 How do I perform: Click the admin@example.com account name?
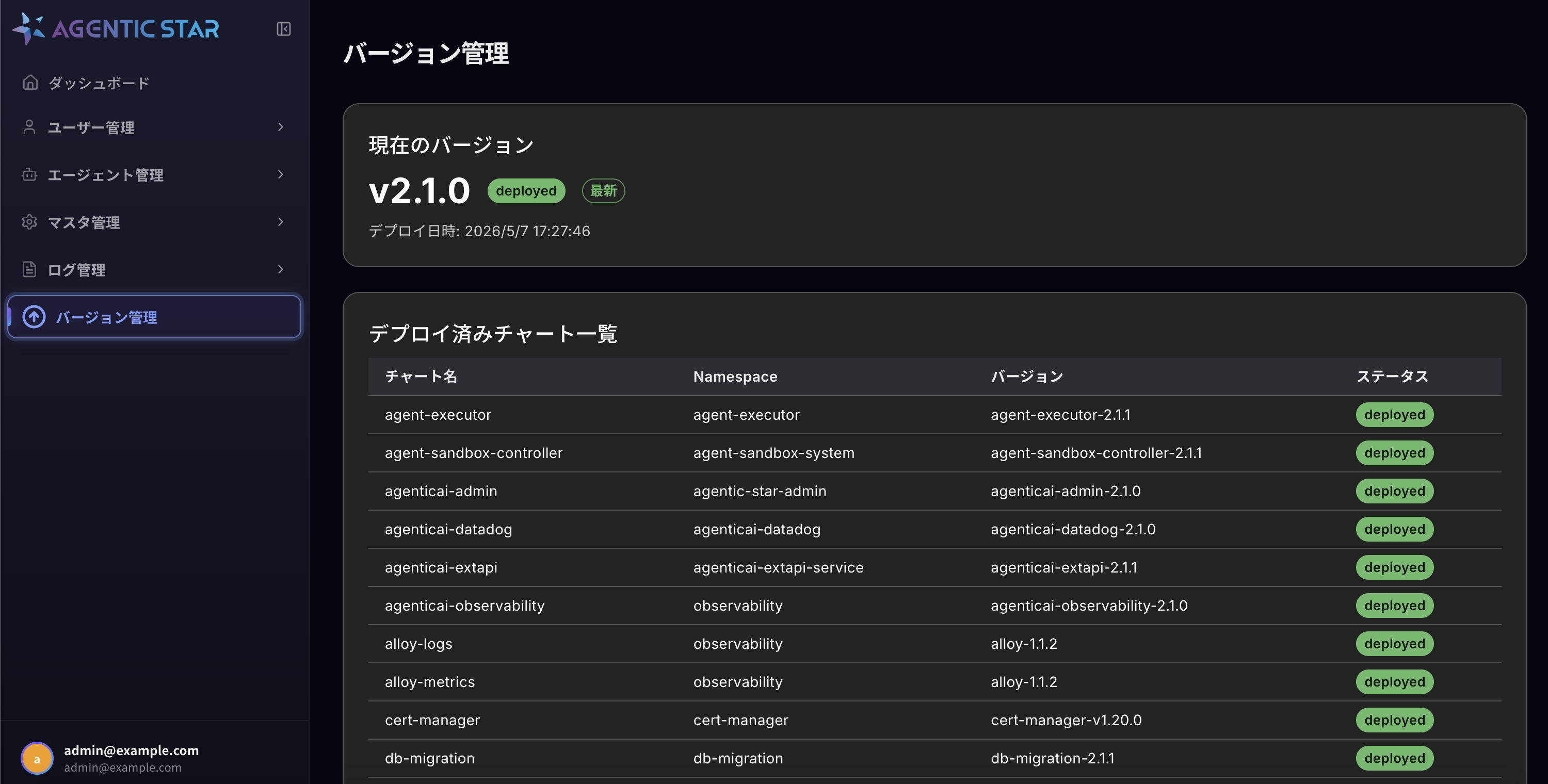132,750
